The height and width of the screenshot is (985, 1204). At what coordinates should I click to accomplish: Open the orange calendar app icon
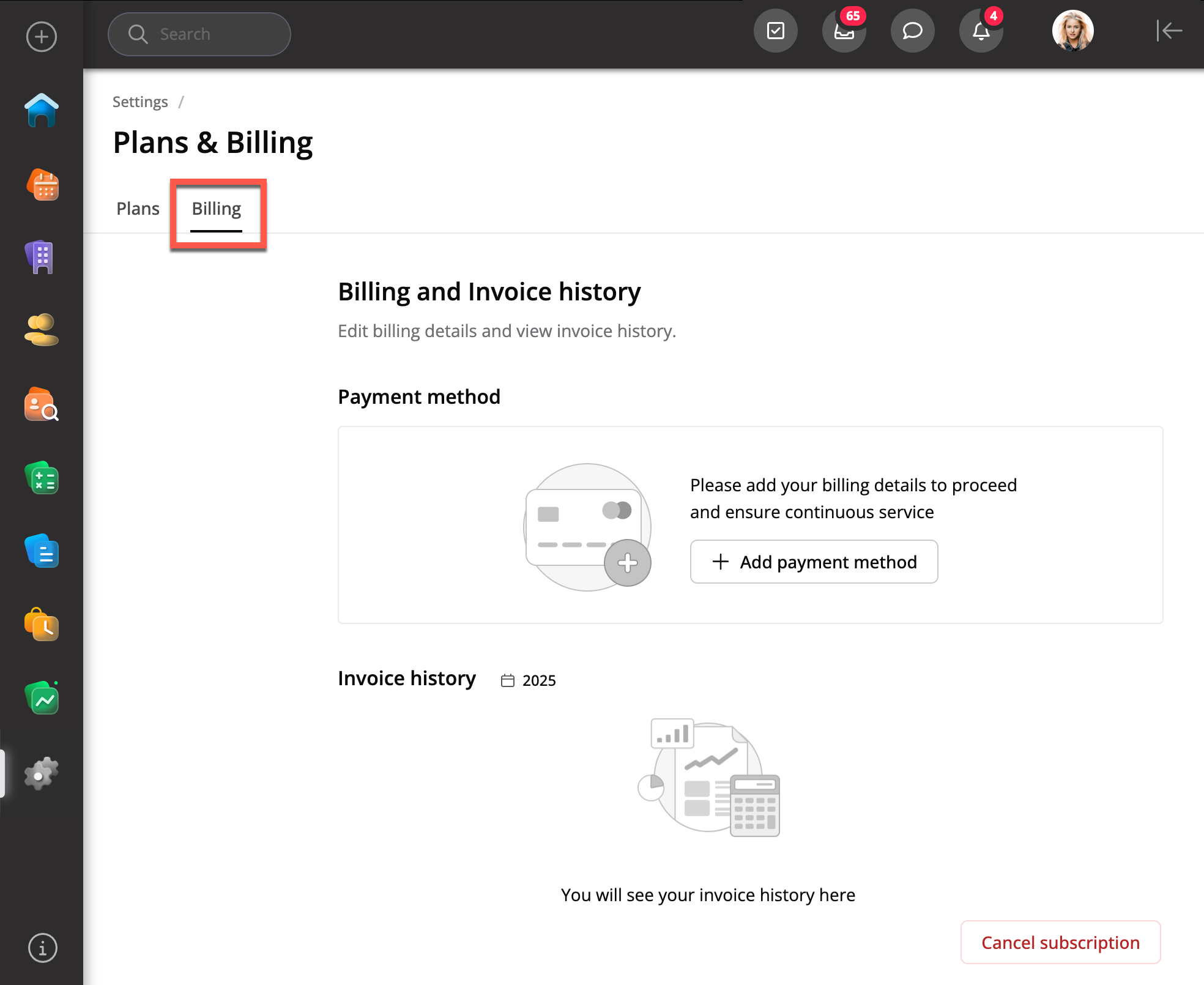pyautogui.click(x=42, y=185)
